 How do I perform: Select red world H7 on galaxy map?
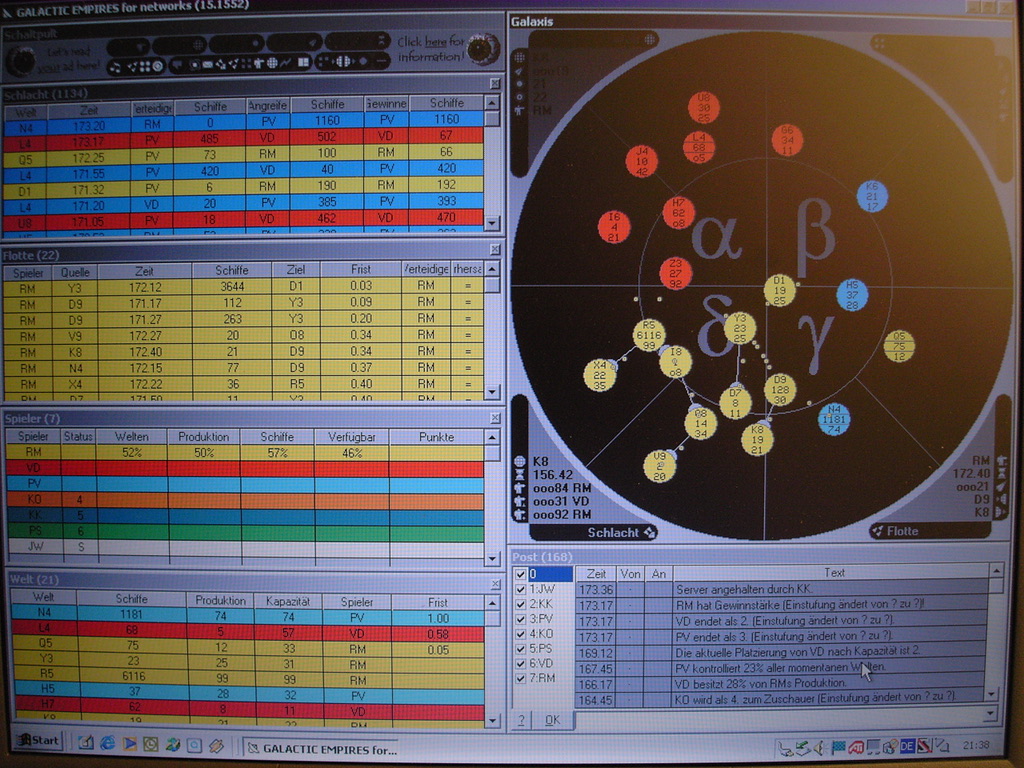[x=679, y=212]
